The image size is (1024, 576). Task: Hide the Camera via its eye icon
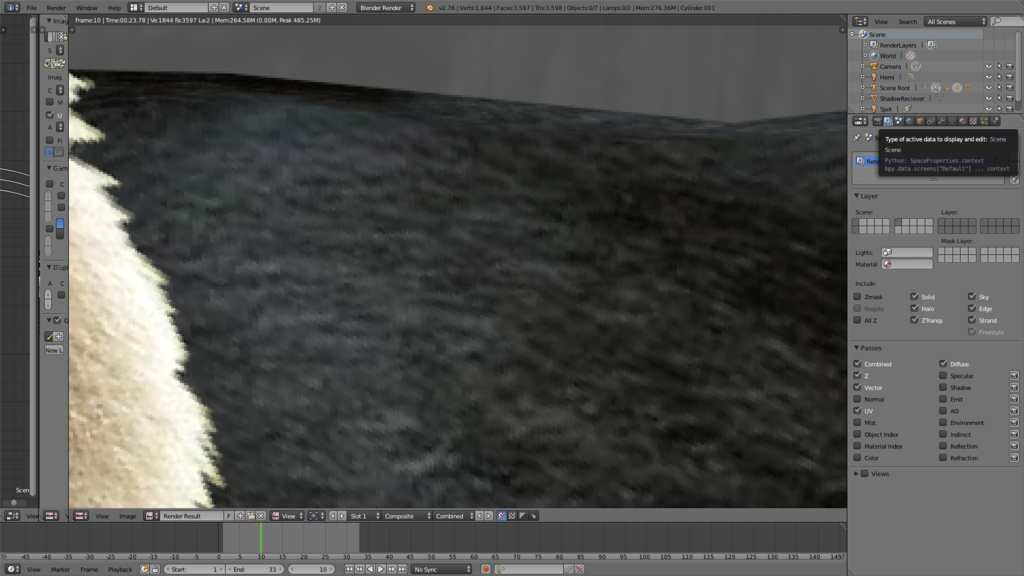tap(988, 67)
